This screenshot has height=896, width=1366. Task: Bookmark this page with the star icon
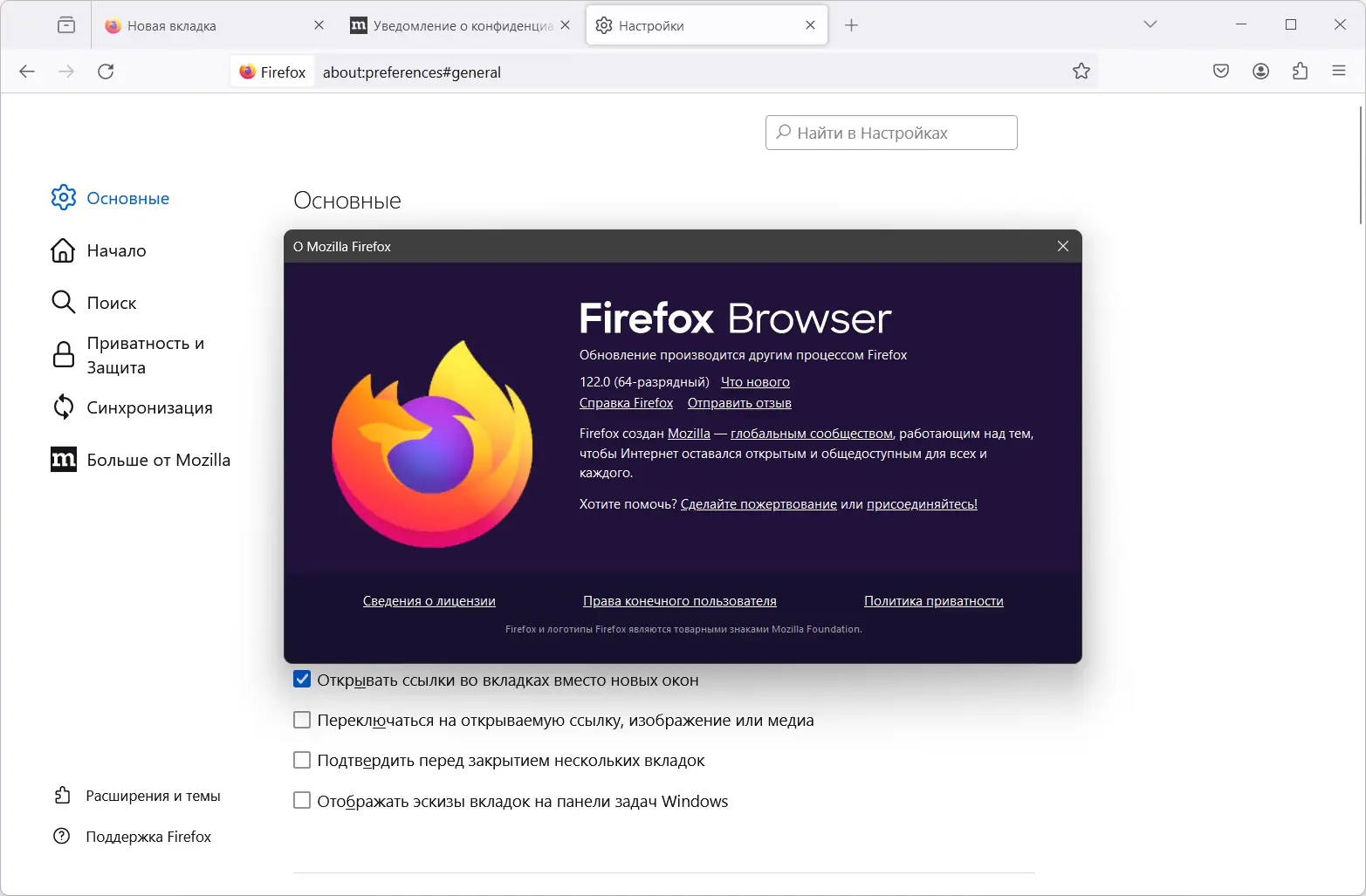click(1081, 72)
